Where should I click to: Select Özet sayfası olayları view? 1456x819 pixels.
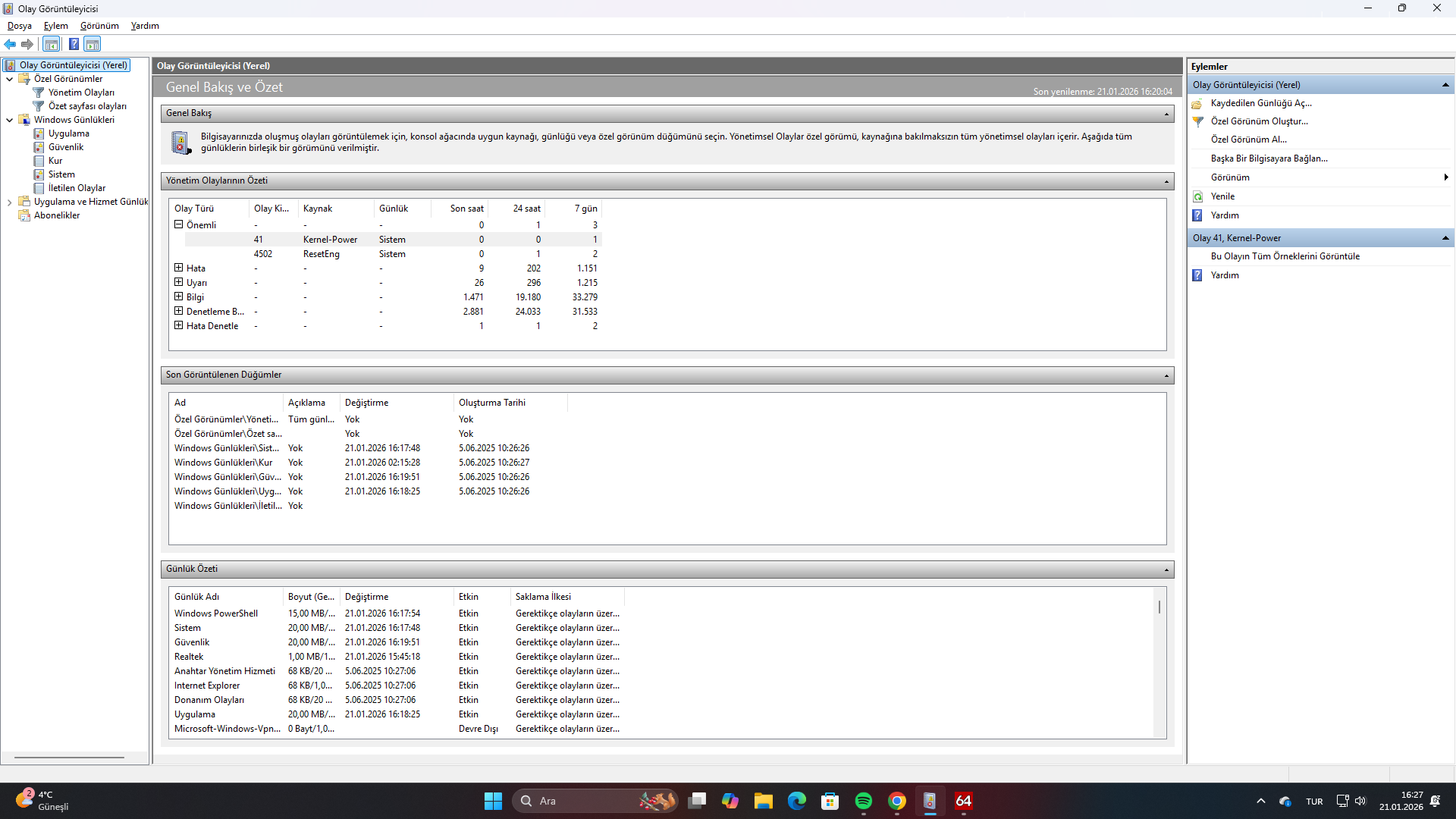pos(87,106)
